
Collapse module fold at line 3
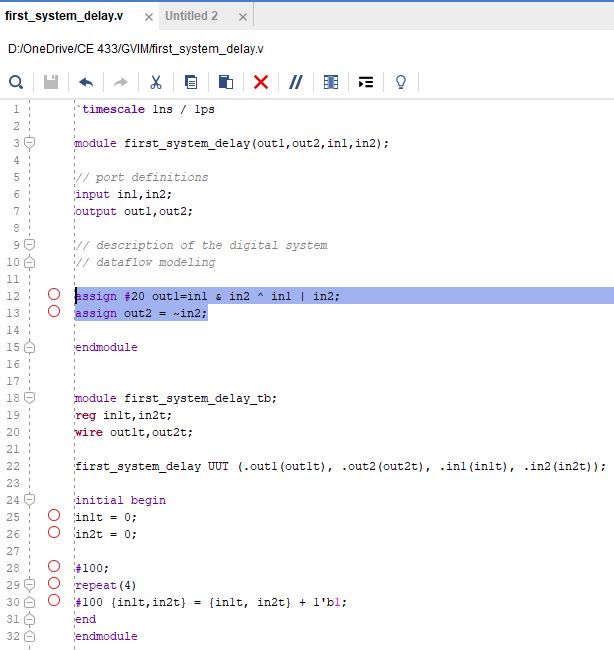click(29, 143)
